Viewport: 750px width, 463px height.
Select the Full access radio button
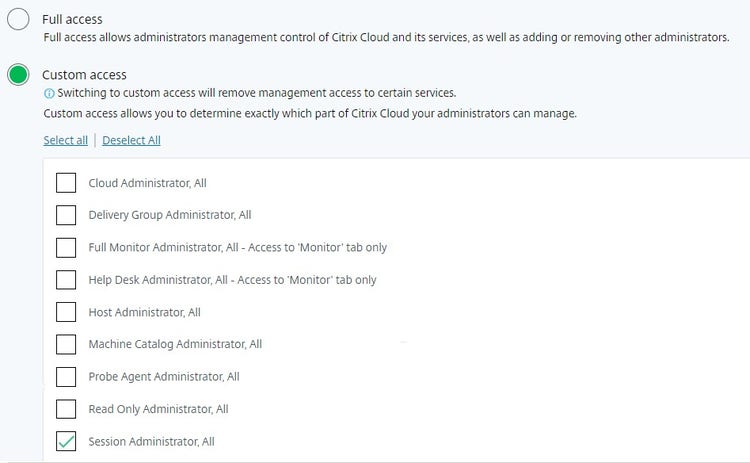(18, 19)
